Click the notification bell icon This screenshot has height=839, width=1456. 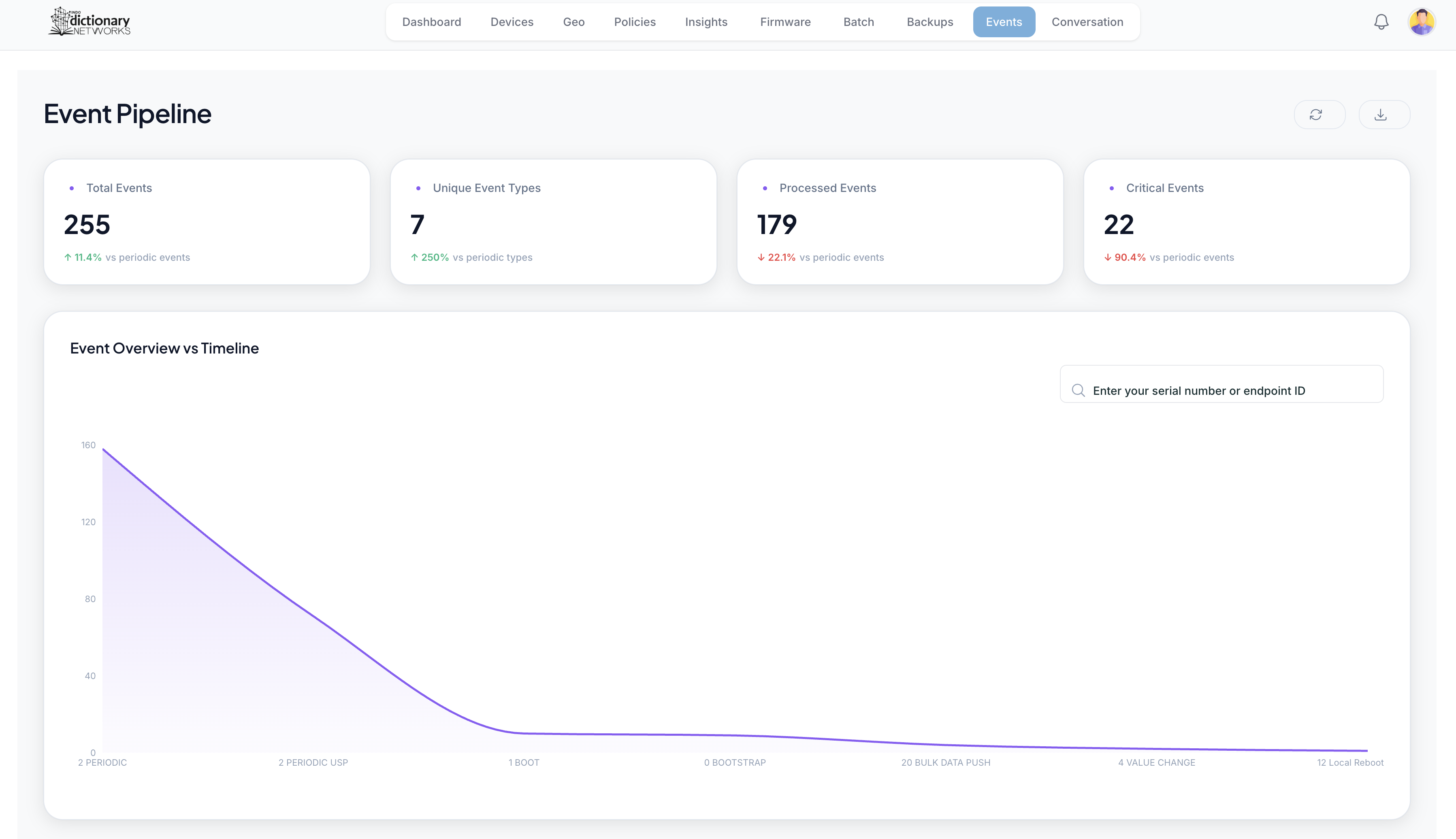pyautogui.click(x=1381, y=22)
